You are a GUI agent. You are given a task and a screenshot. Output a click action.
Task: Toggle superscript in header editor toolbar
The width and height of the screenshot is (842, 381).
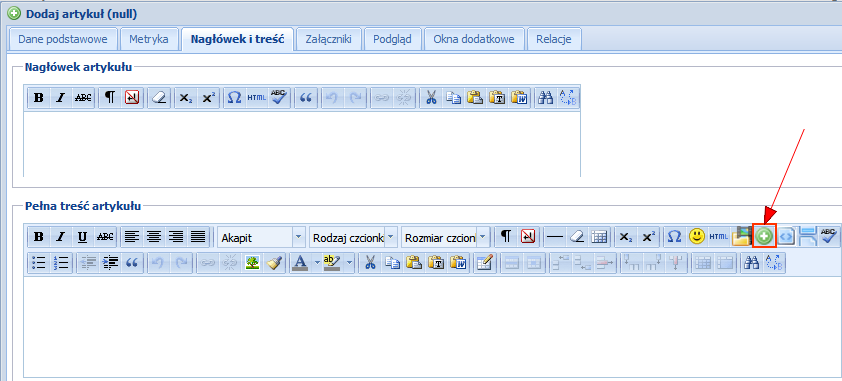(208, 98)
